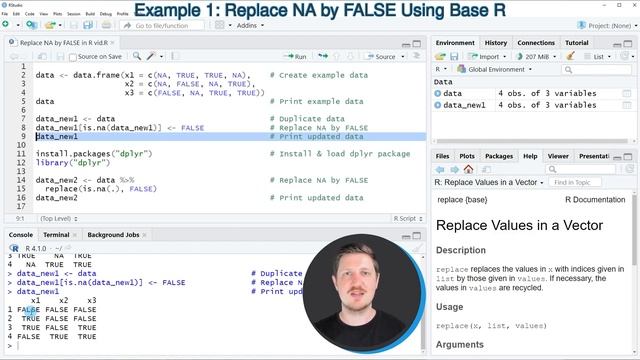Switch to the History tab
This screenshot has width=640, height=360.
[496, 42]
